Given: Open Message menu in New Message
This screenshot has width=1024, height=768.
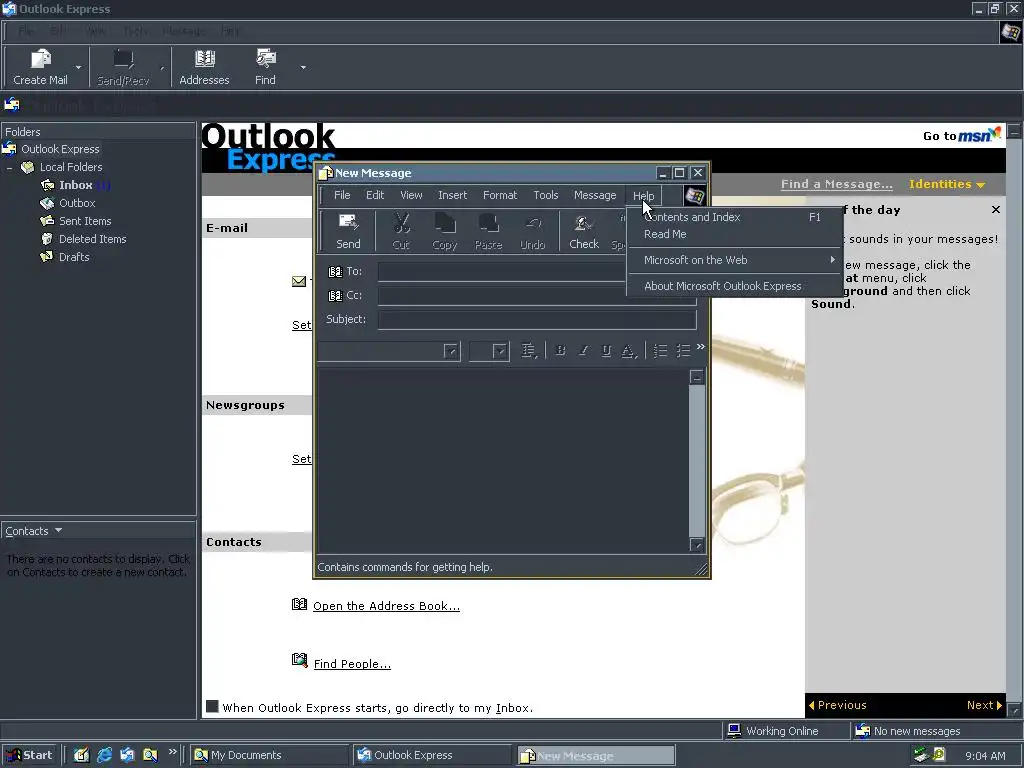Looking at the screenshot, I should click(595, 195).
